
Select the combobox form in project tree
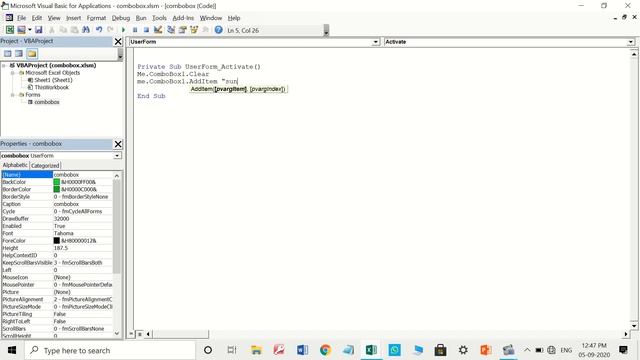[47, 102]
